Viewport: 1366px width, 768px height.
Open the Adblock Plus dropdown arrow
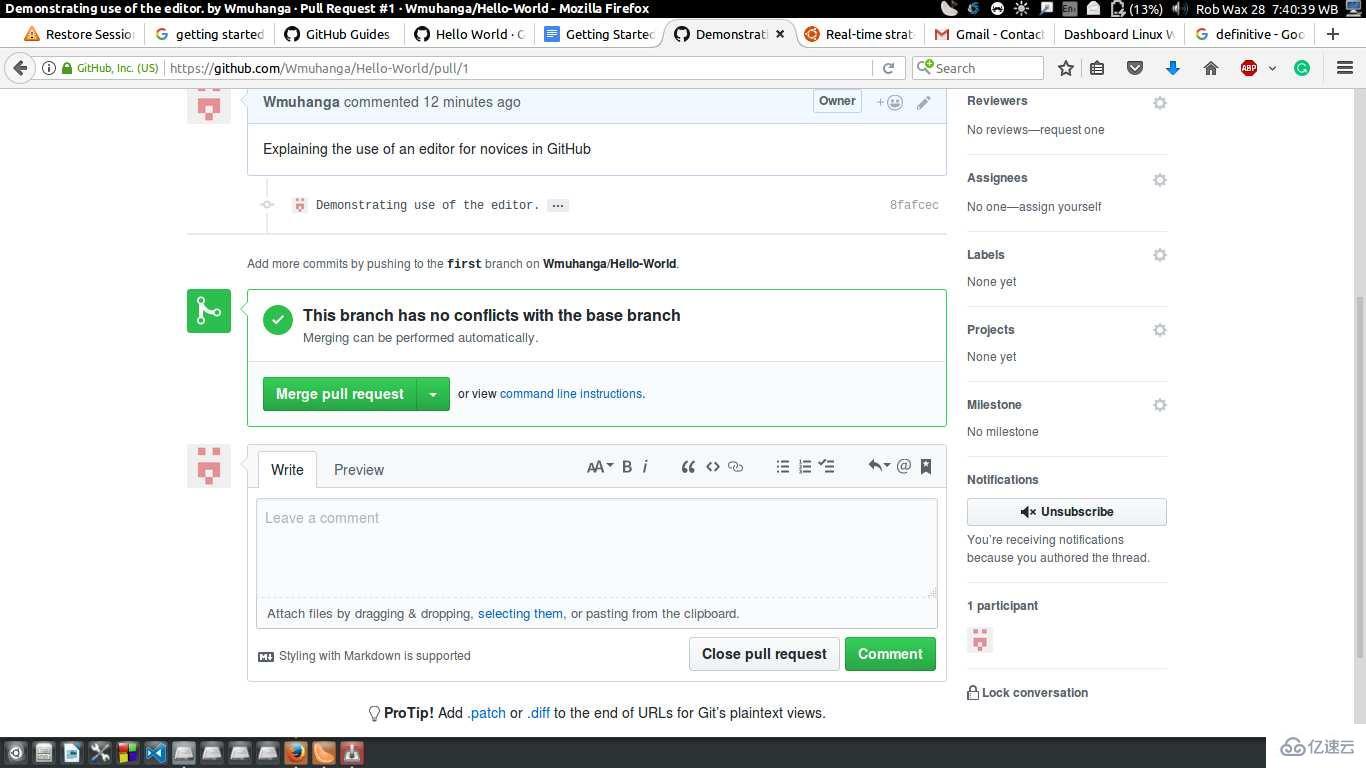(1272, 68)
